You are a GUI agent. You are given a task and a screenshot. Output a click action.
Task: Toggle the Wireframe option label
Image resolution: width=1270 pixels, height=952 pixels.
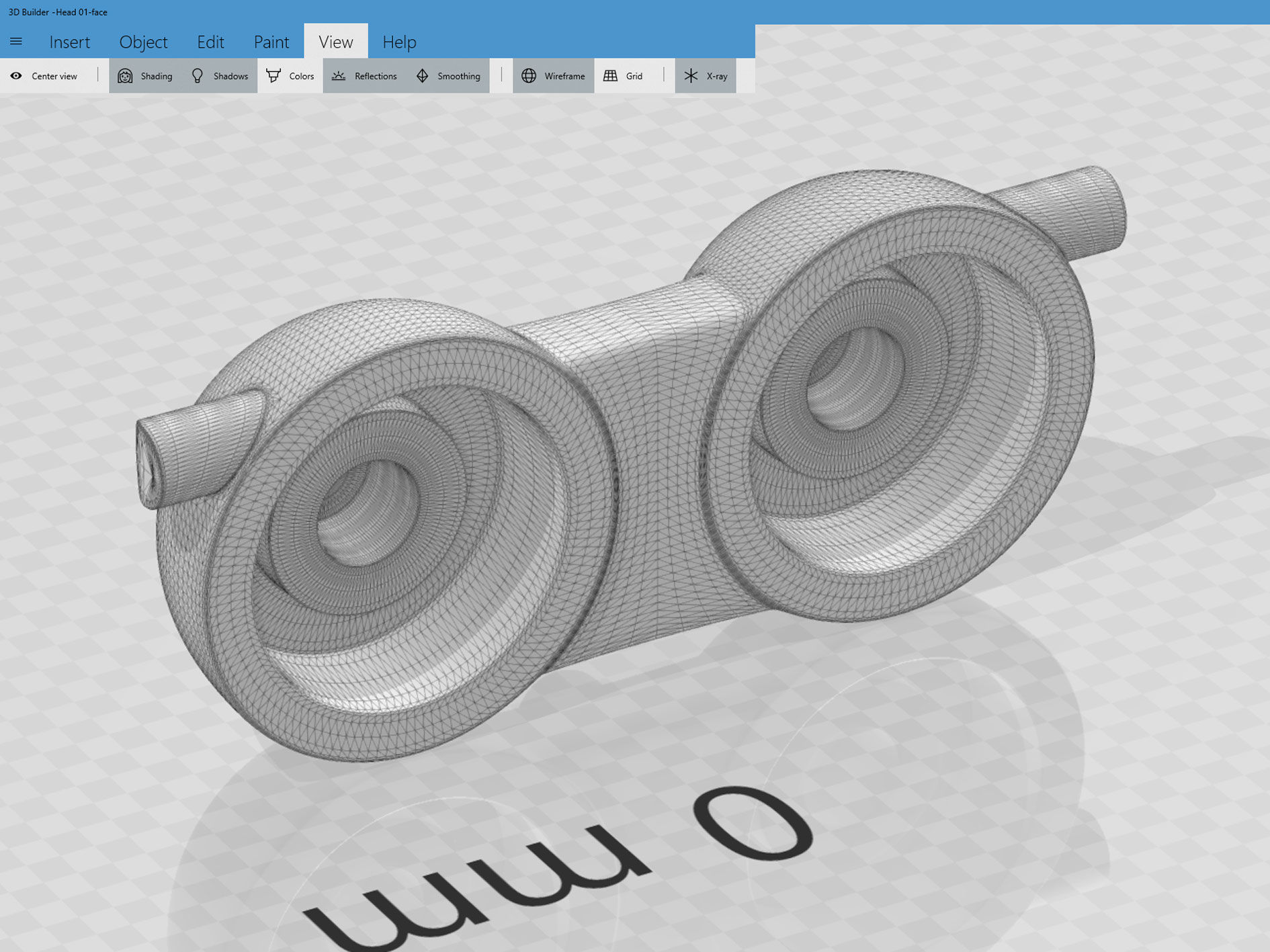pyautogui.click(x=564, y=76)
